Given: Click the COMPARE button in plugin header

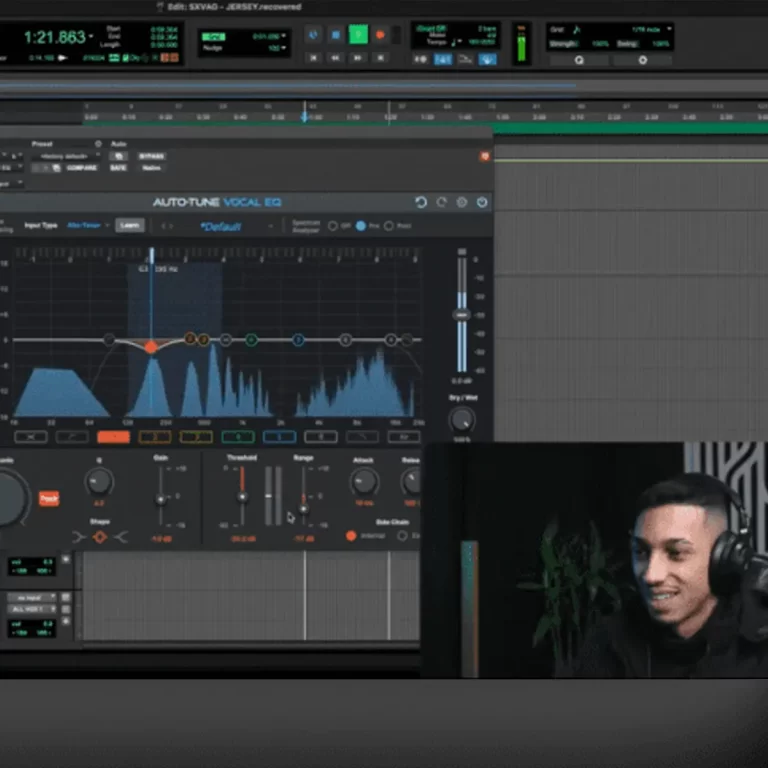Looking at the screenshot, I should click(81, 168).
